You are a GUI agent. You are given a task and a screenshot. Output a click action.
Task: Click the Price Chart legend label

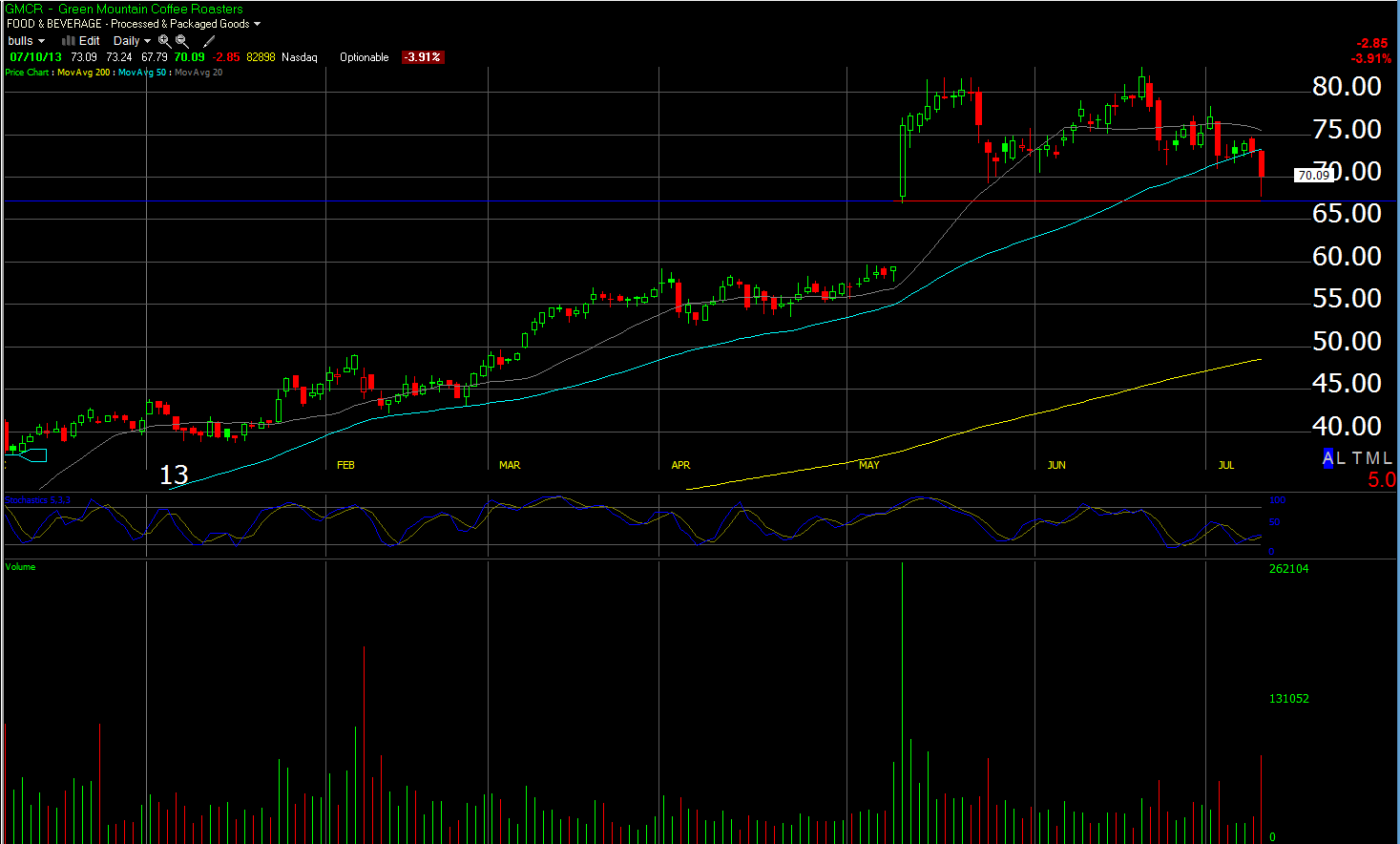tap(27, 73)
